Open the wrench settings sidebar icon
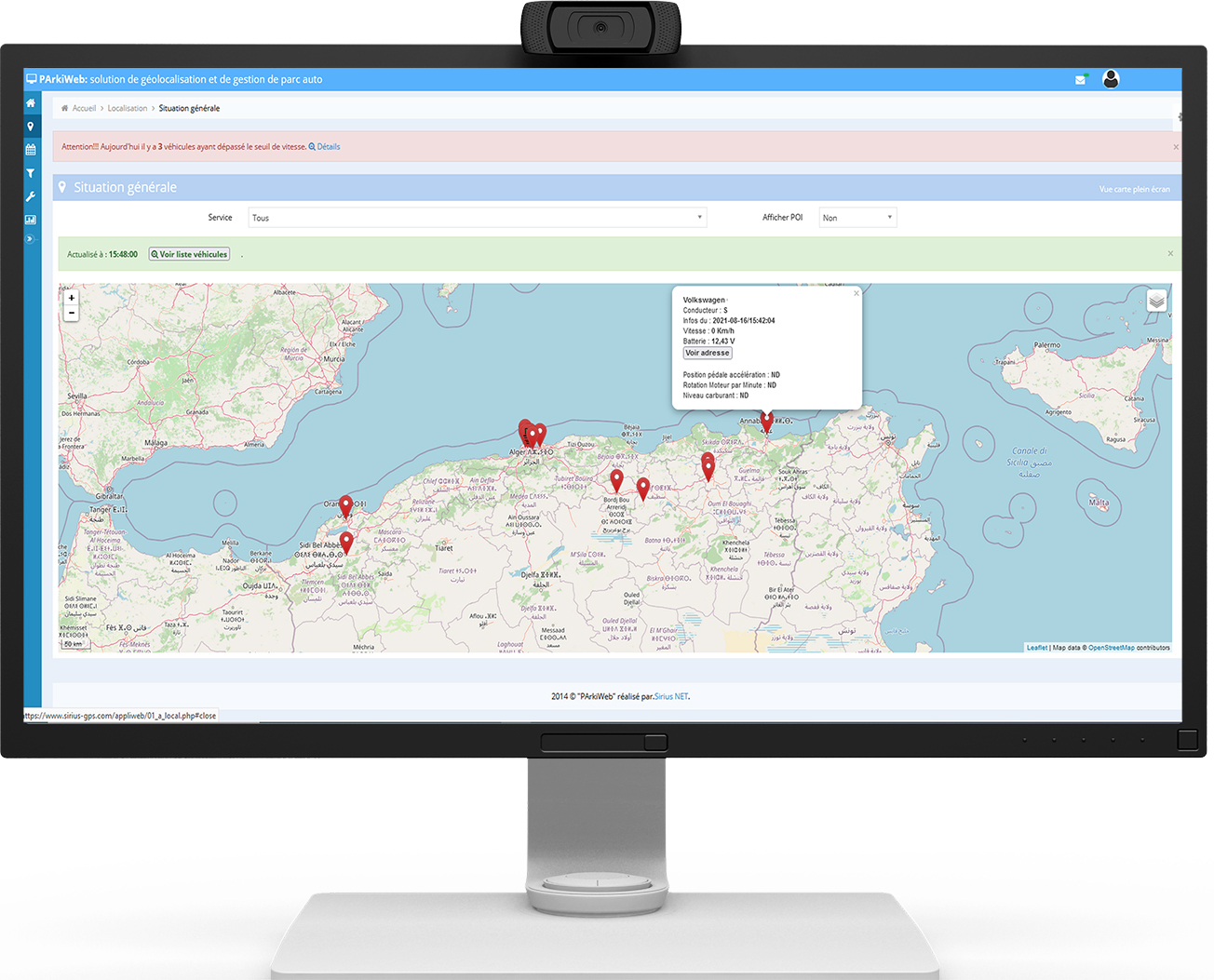 (31, 196)
